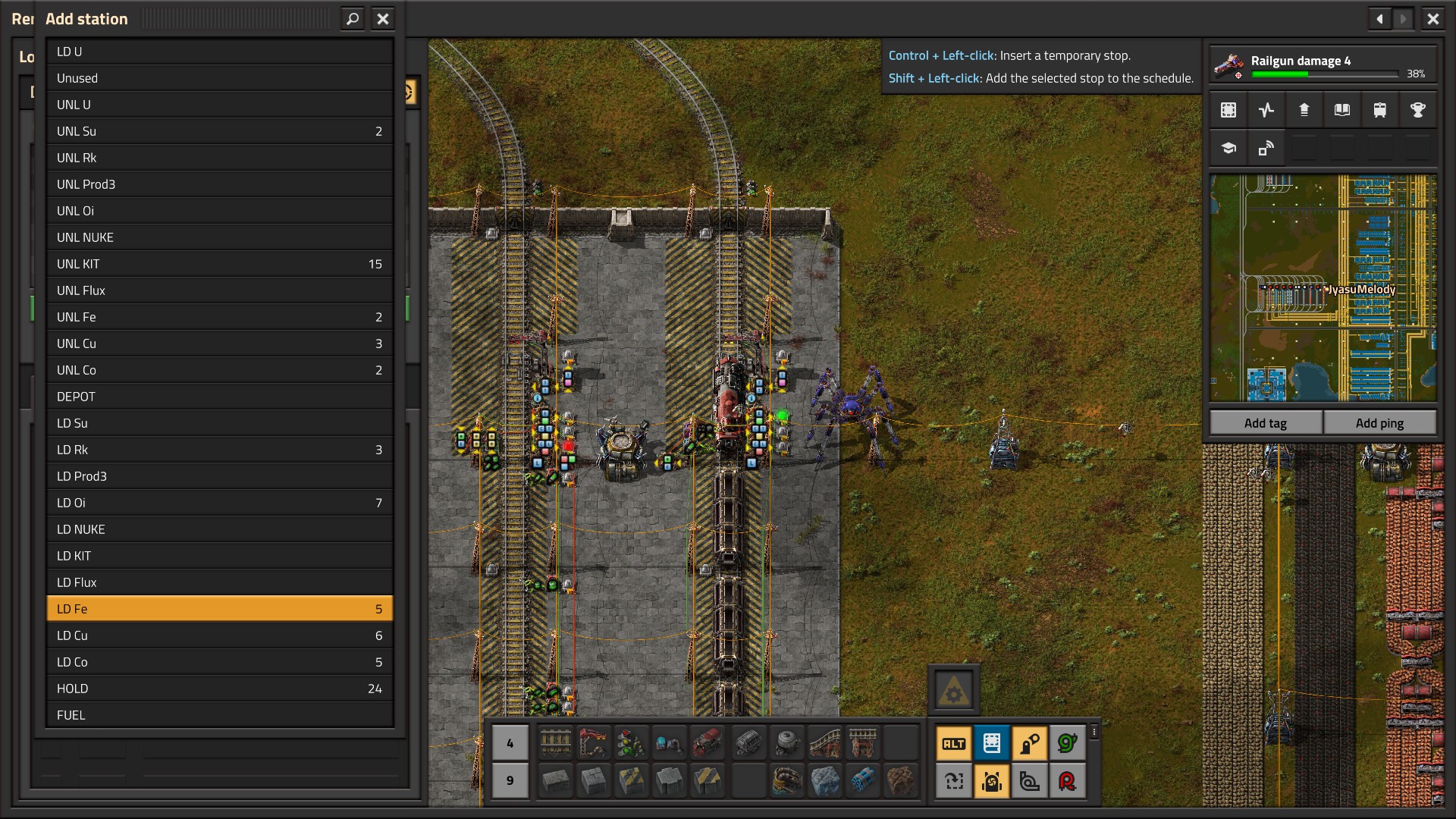Click the Railgun damage research icon
Image resolution: width=1456 pixels, height=819 pixels.
coord(1228,66)
